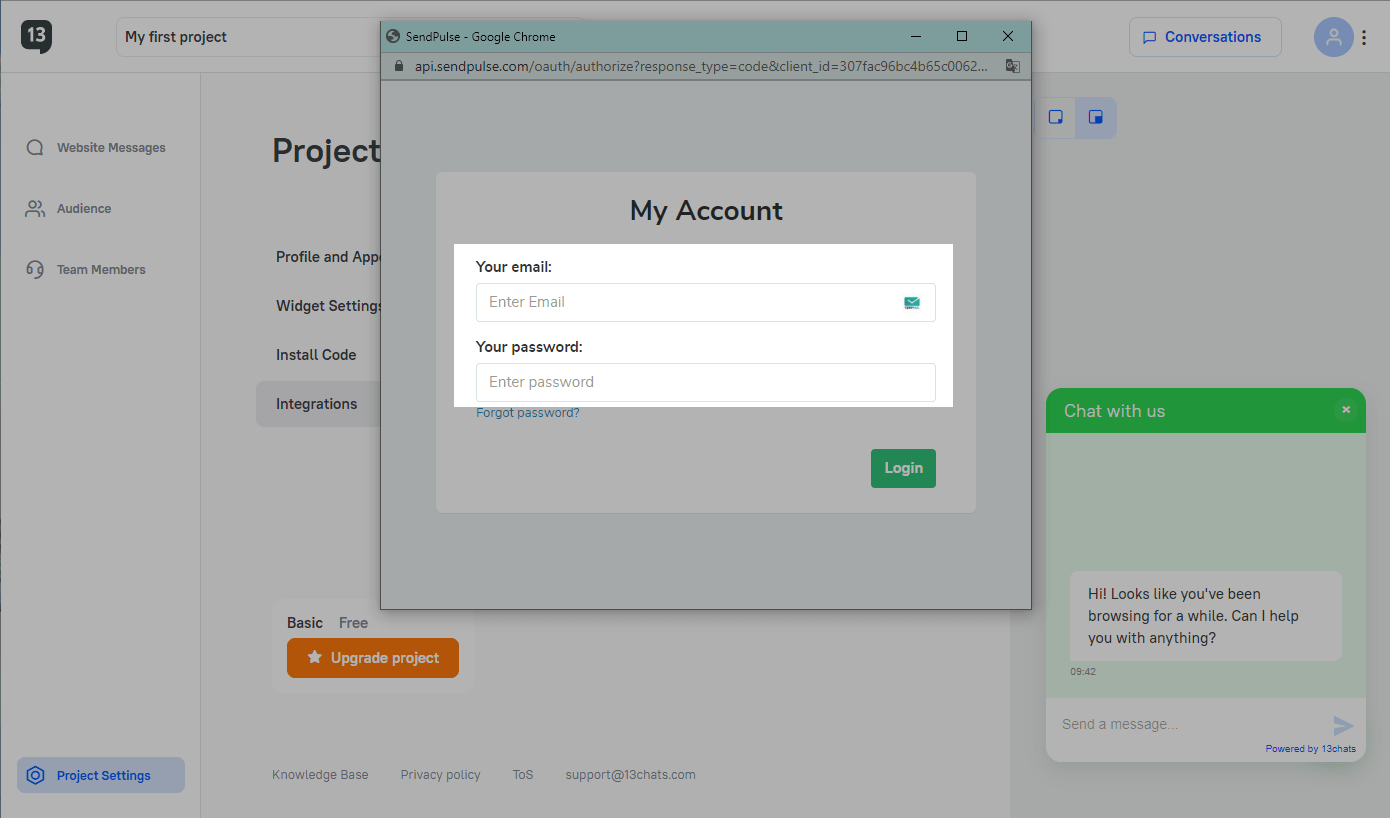Click the send arrow icon in chat widget
Viewport: 1390px width, 818px height.
click(x=1343, y=726)
